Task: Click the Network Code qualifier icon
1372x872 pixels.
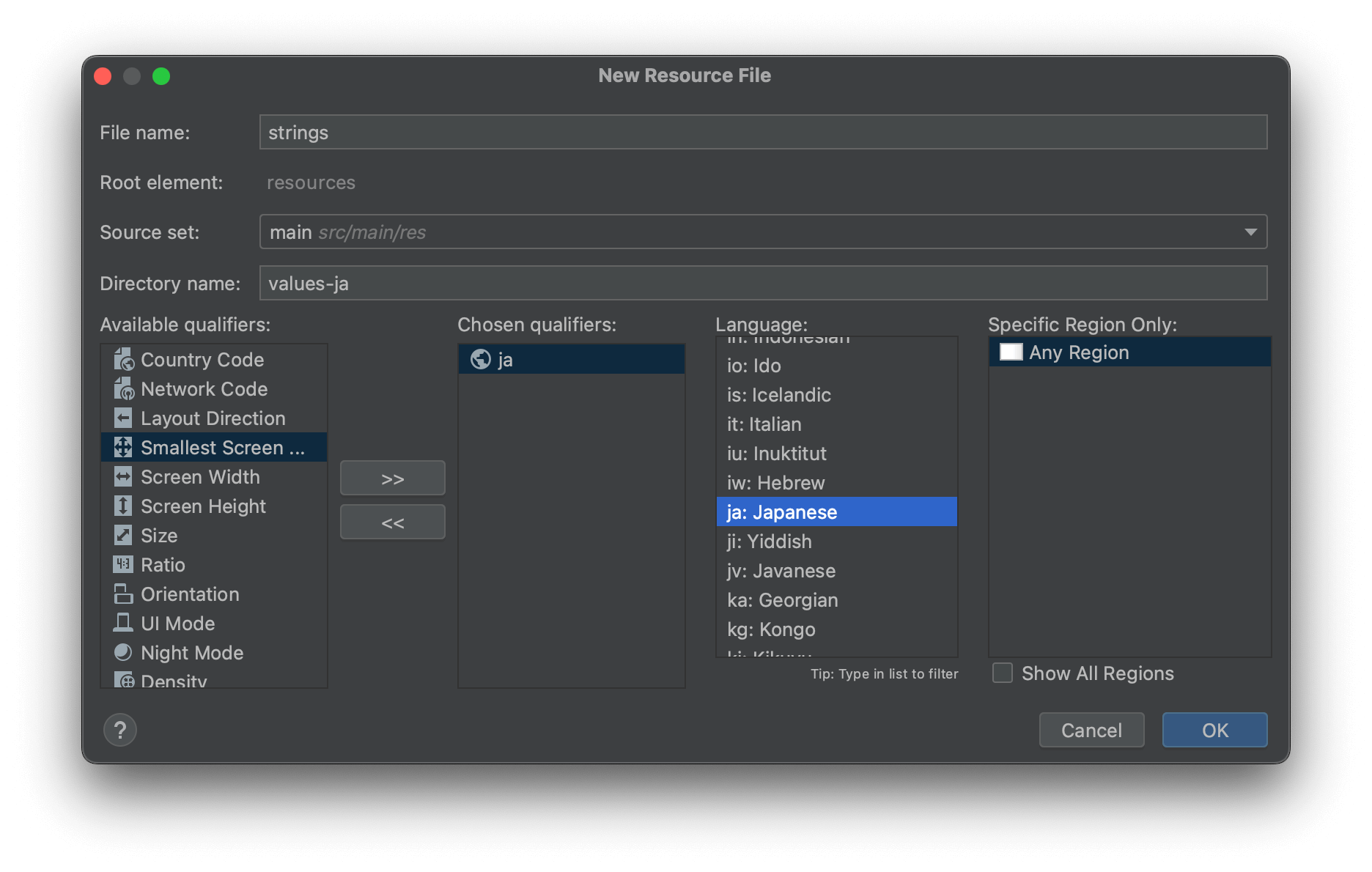Action: point(123,389)
